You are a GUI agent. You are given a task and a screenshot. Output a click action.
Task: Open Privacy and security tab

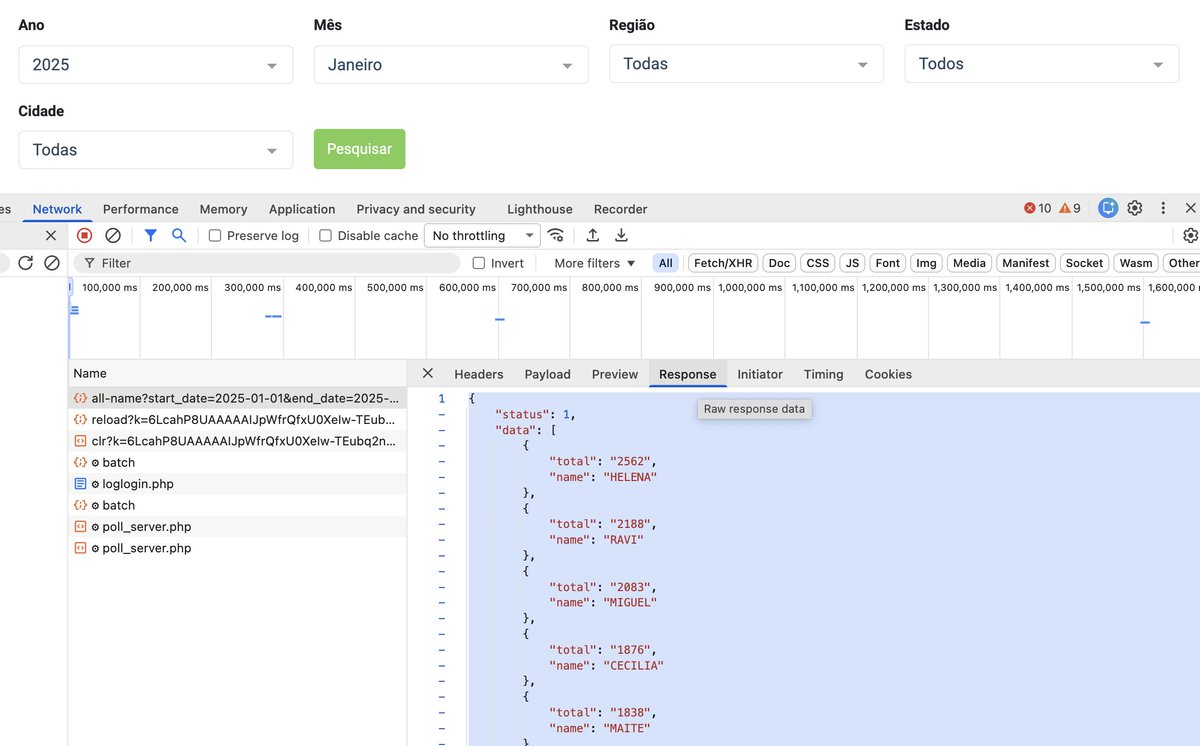(416, 209)
